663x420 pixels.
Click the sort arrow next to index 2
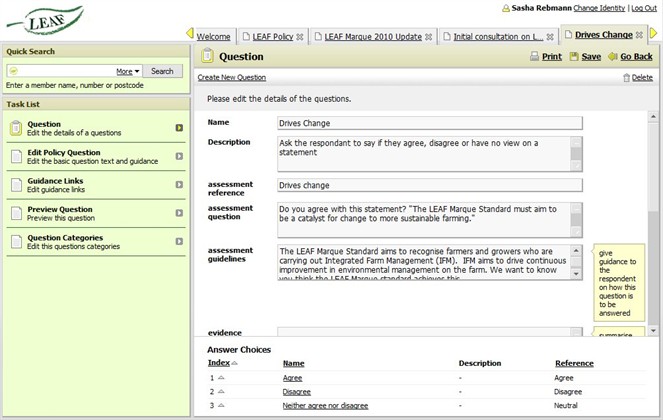point(221,392)
